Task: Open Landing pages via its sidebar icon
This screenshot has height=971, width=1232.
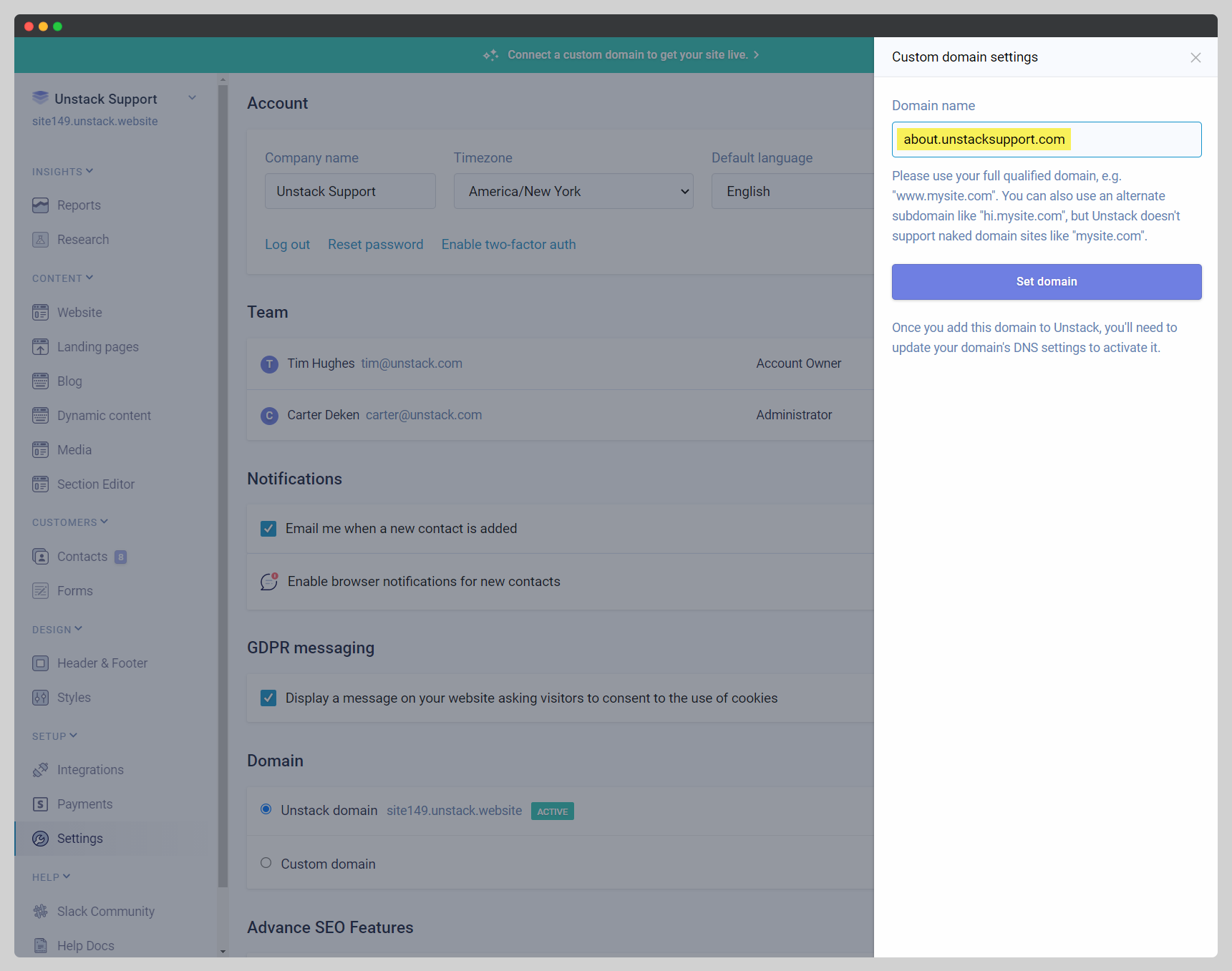Action: tap(40, 347)
